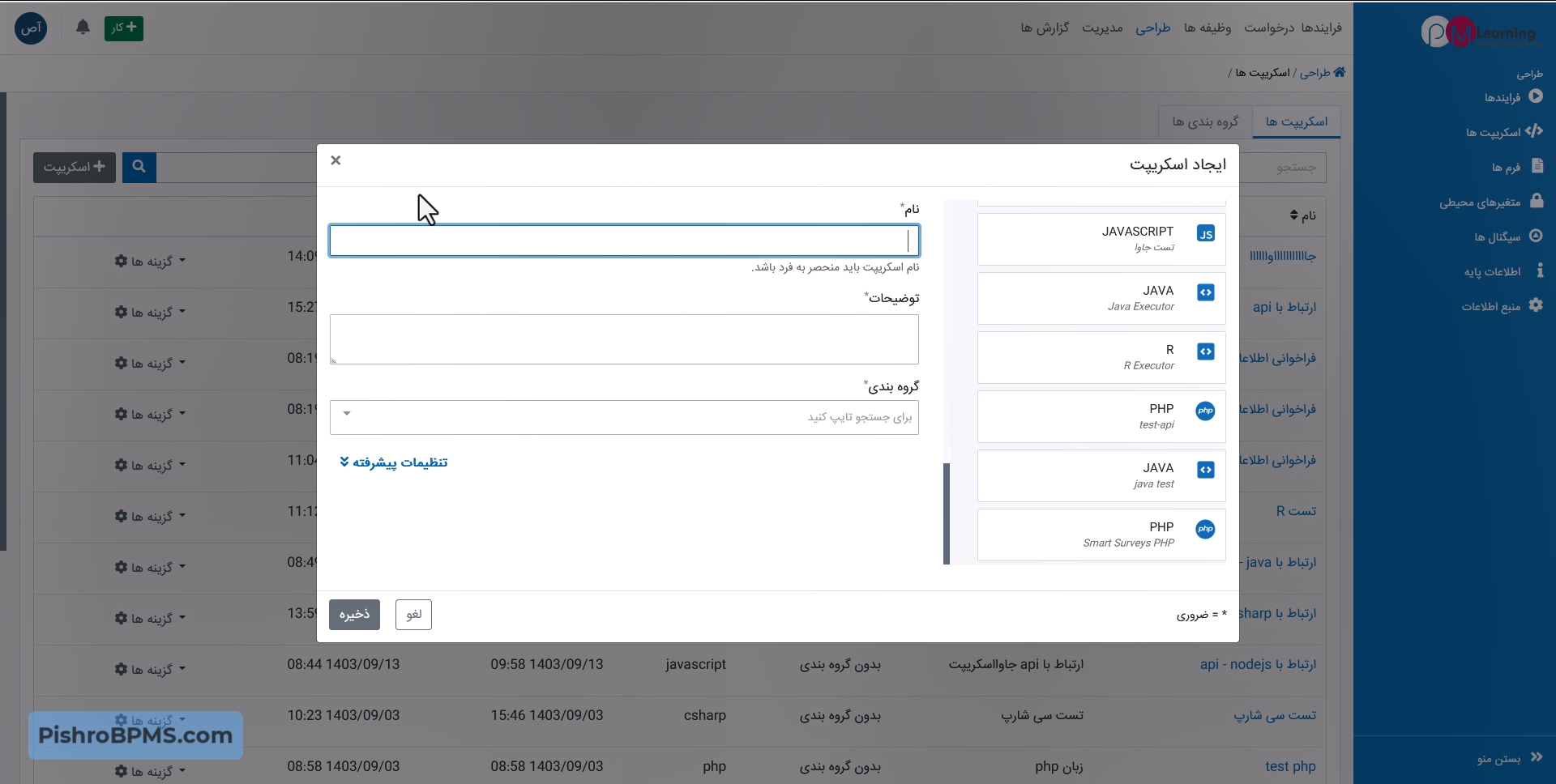The width and height of the screenshot is (1556, 784).
Task: Click the script list scrollbar thumb
Action: coord(946,513)
